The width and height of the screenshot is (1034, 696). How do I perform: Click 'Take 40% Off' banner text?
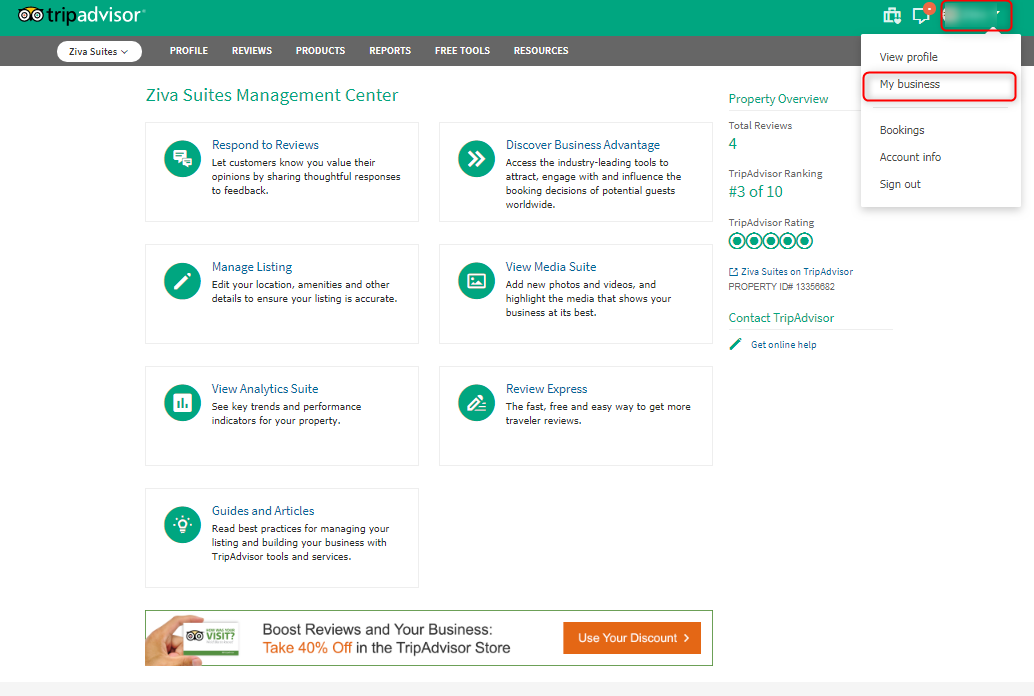click(x=307, y=648)
